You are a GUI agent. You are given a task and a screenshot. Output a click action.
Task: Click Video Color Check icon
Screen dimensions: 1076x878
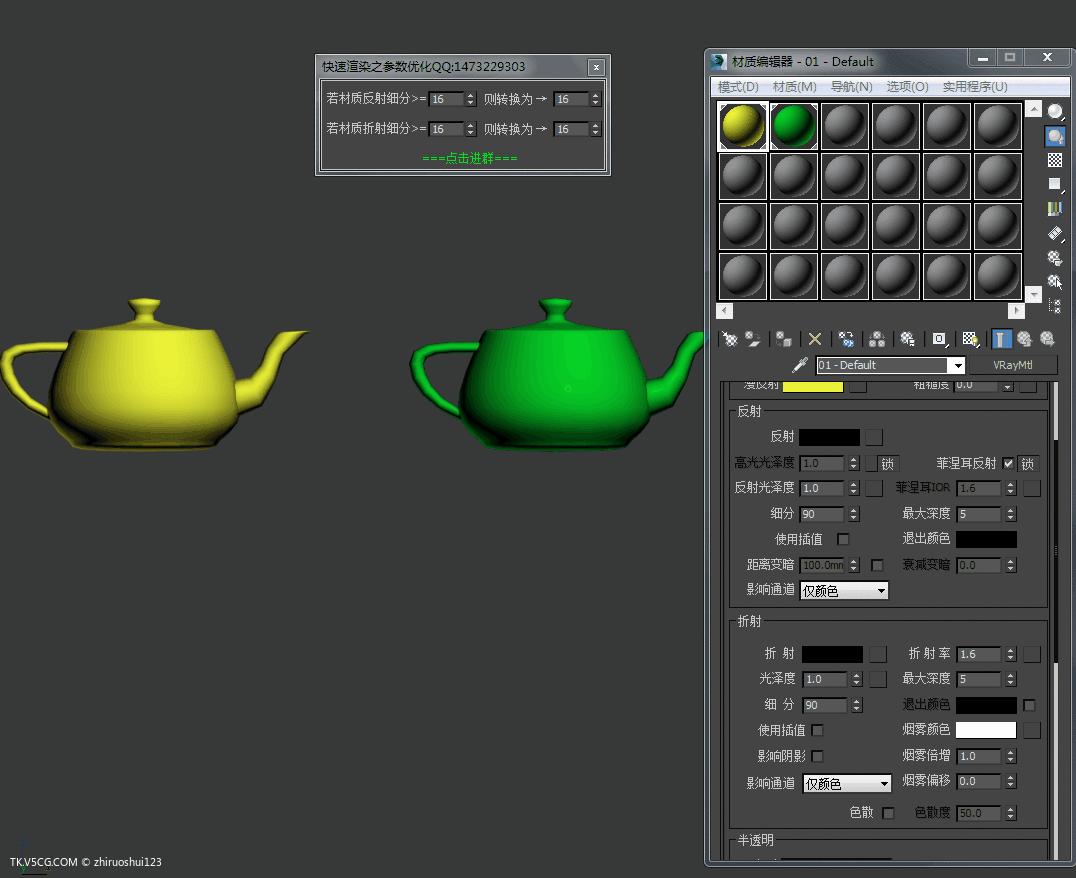(x=1054, y=209)
